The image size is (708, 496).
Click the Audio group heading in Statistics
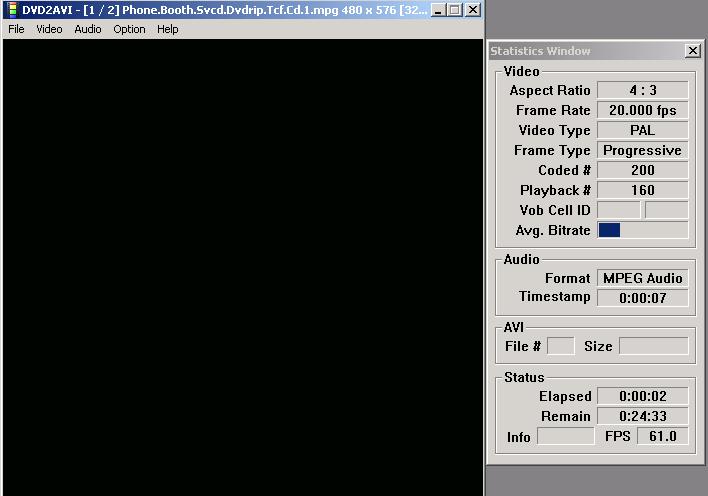522,259
